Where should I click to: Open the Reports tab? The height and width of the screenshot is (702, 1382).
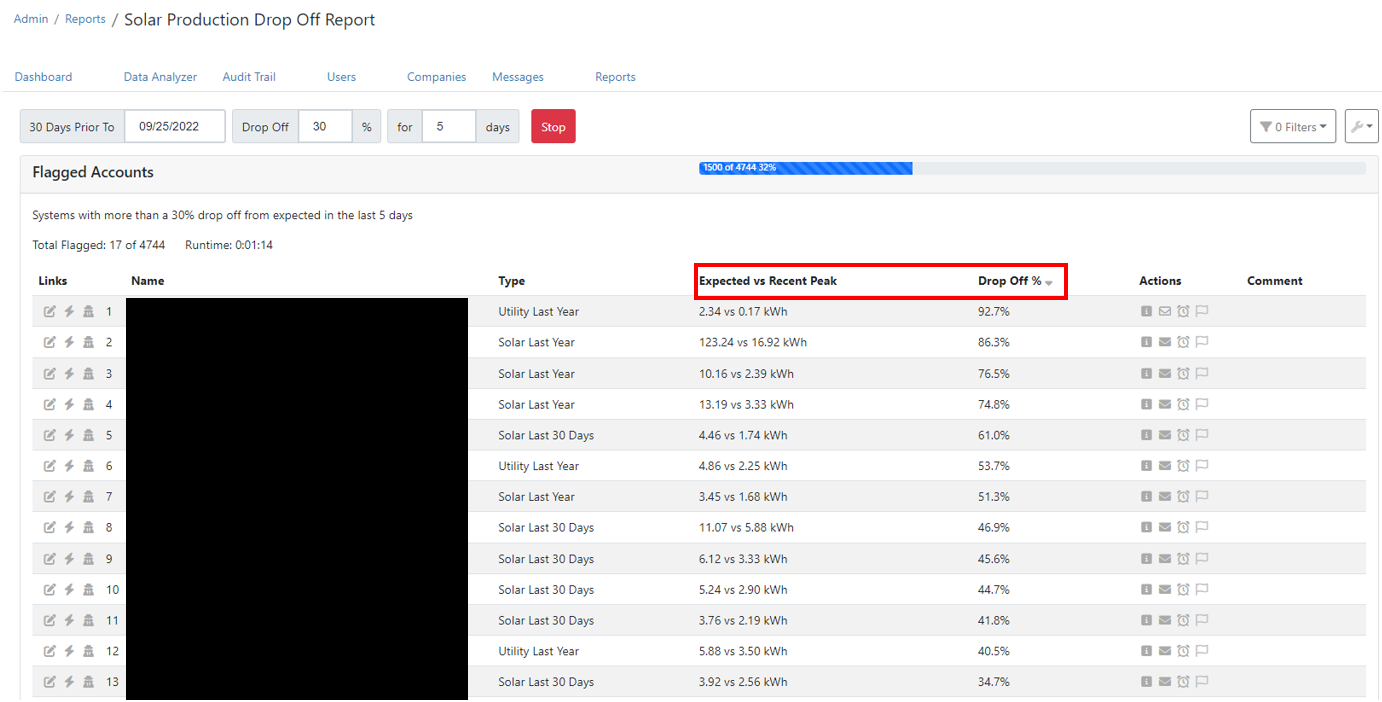pyautogui.click(x=615, y=77)
